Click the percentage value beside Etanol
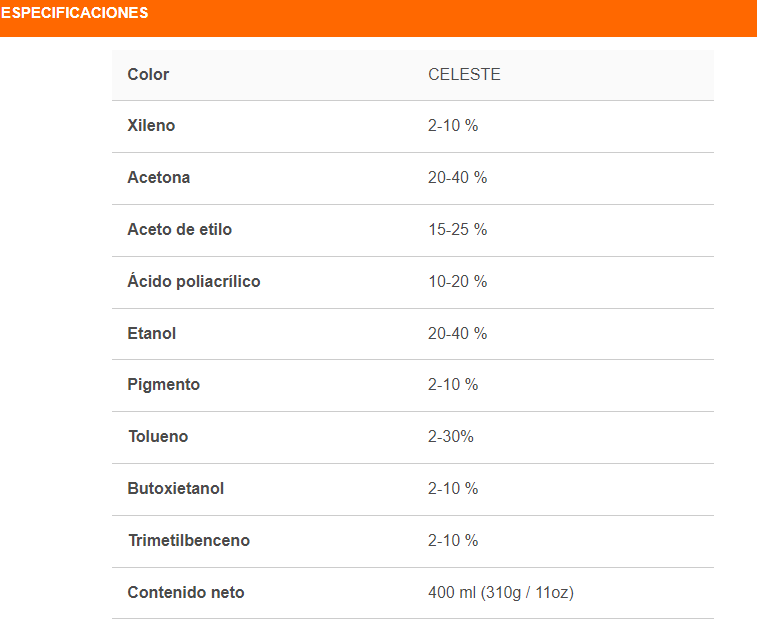Screen dimensions: 757x621 click(457, 334)
